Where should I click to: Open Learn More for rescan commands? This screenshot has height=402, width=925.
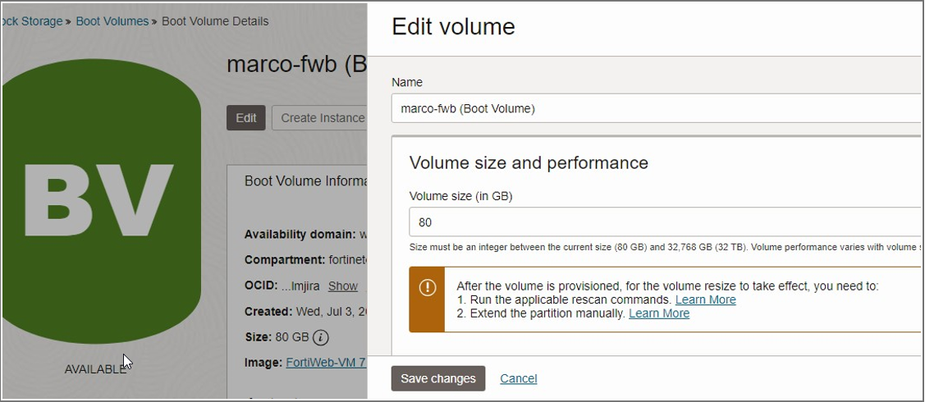tap(705, 300)
